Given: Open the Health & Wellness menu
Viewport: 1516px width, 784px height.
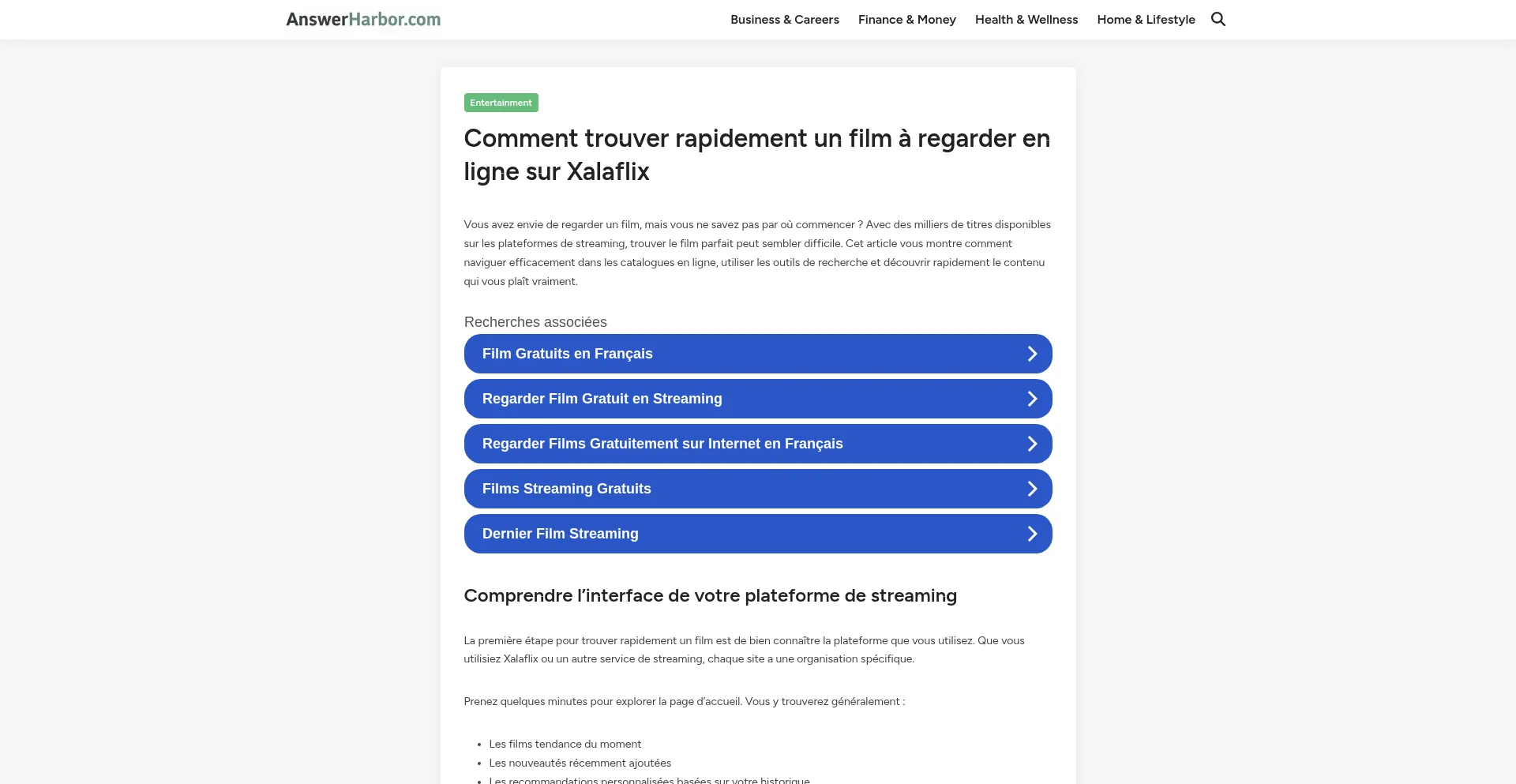Looking at the screenshot, I should click(x=1026, y=20).
